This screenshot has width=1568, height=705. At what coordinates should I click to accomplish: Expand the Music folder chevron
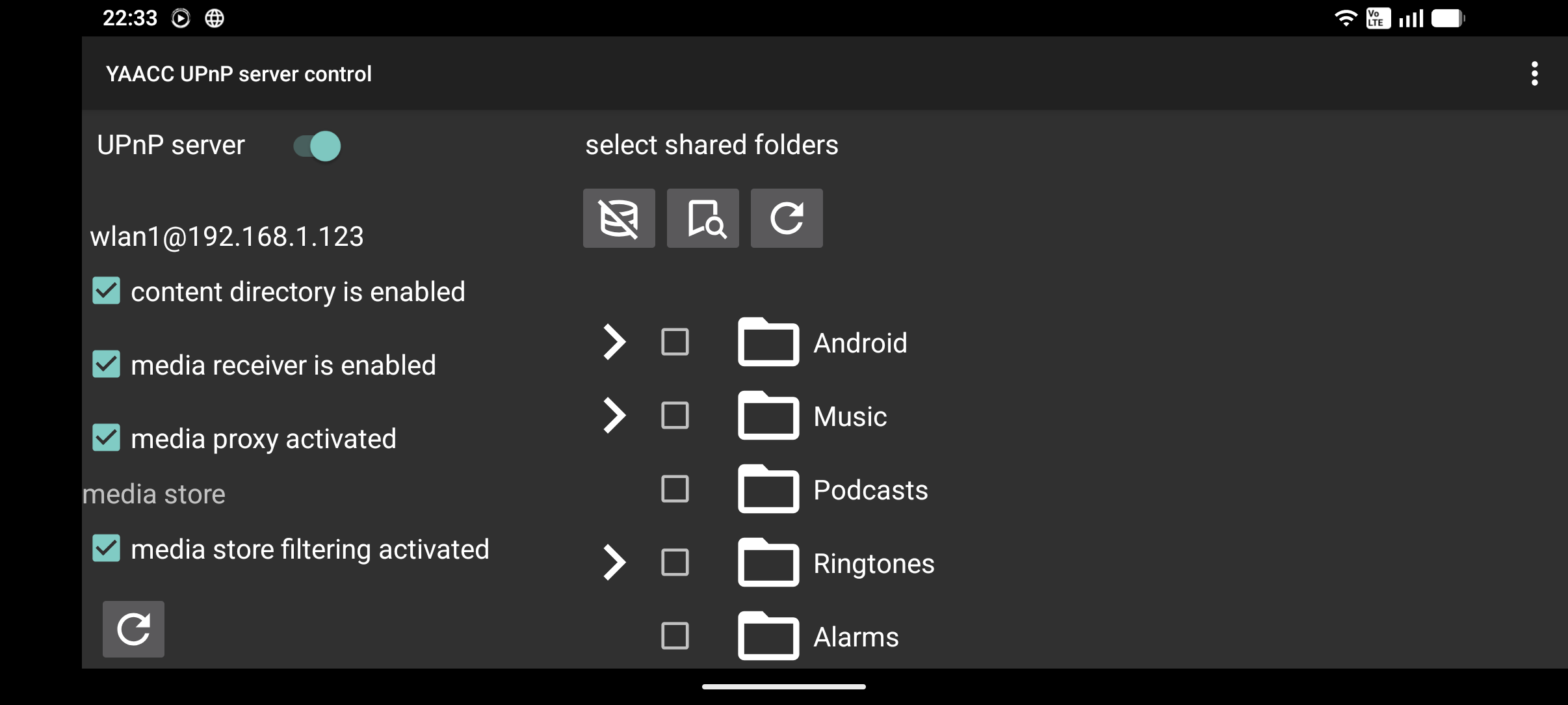click(x=614, y=416)
